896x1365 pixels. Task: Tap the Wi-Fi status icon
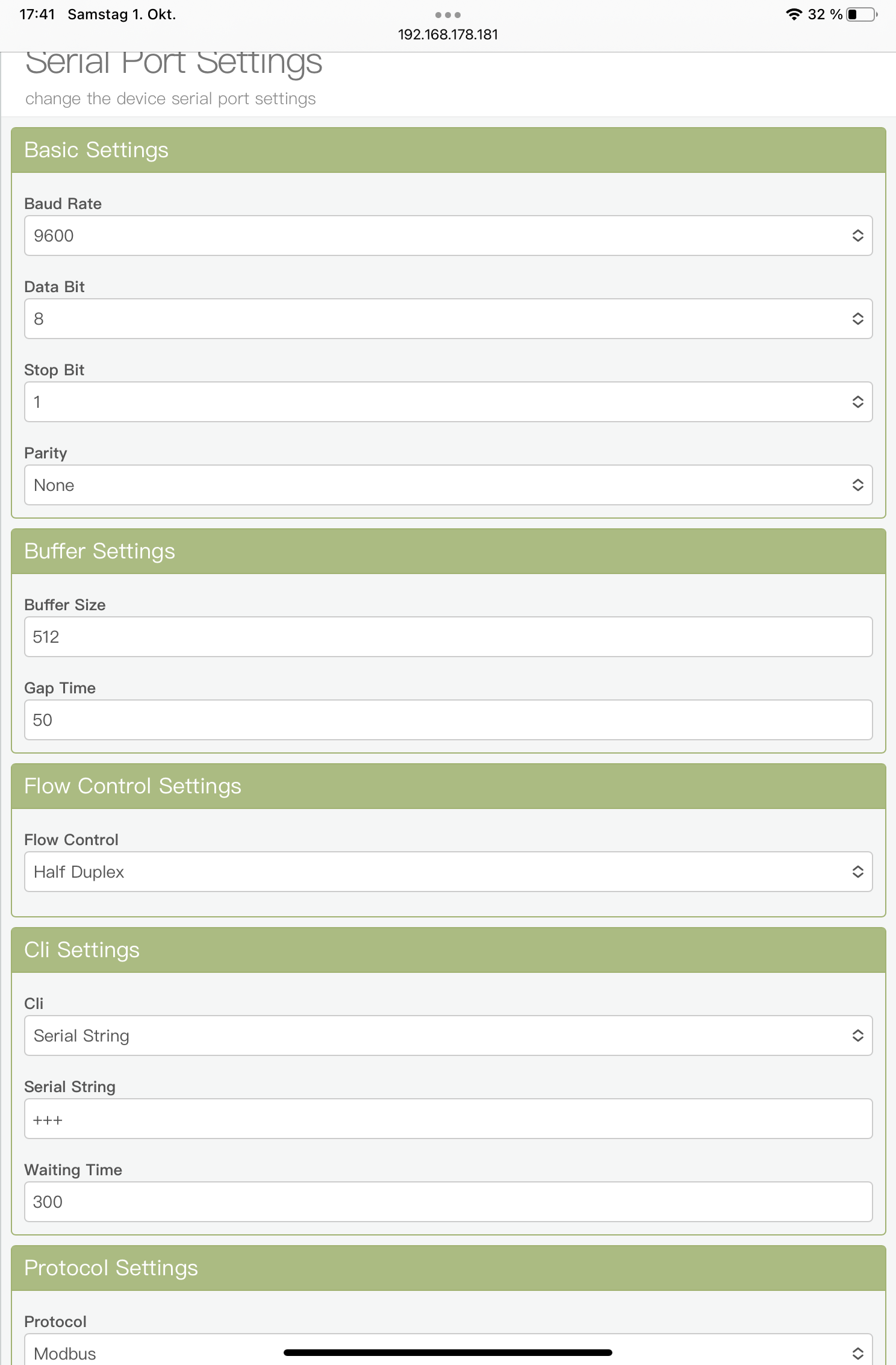(x=794, y=14)
